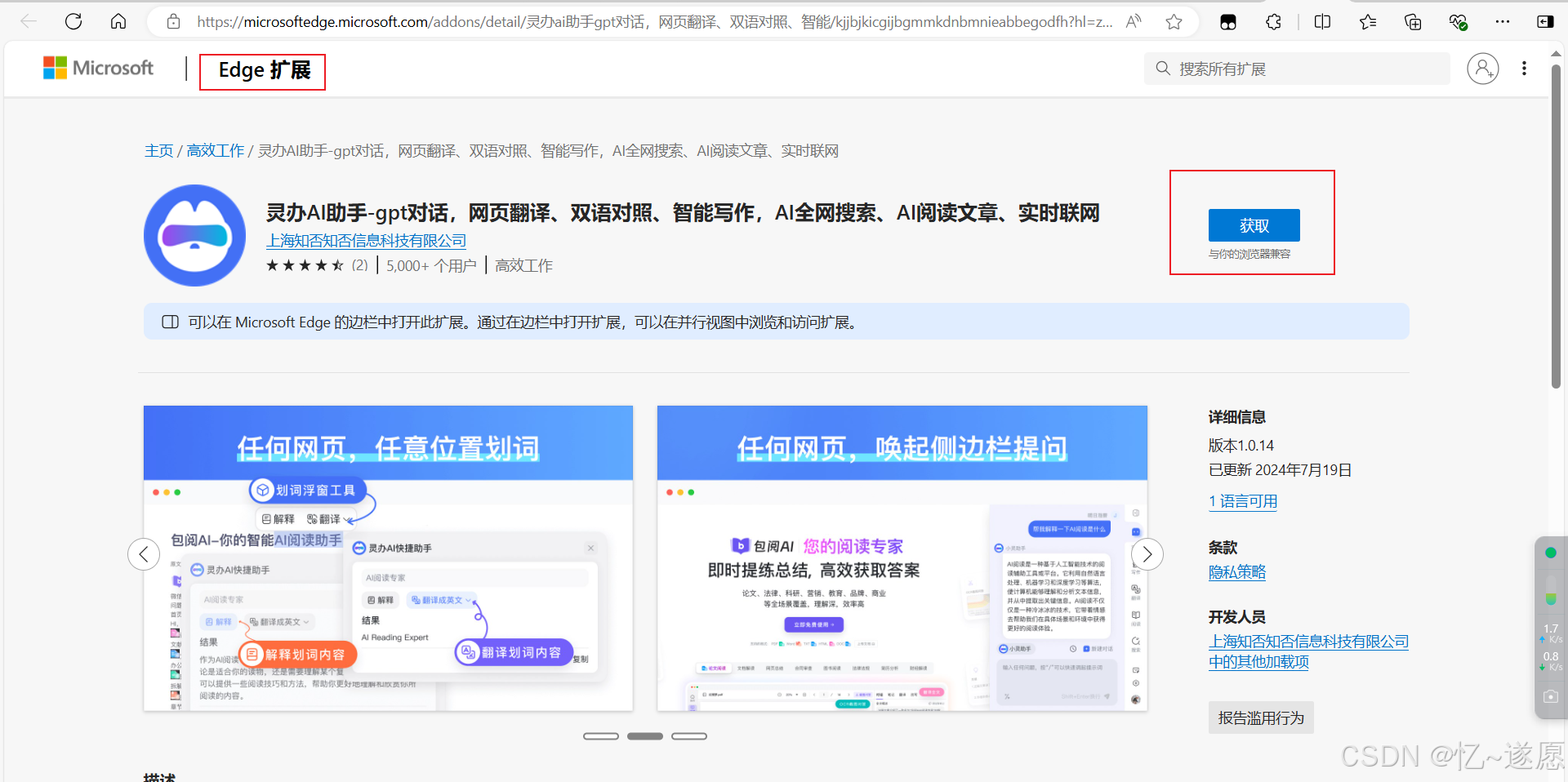Viewport: 1568px width, 782px height.
Task: Click the sign-in profile avatar icon
Action: click(x=1483, y=69)
